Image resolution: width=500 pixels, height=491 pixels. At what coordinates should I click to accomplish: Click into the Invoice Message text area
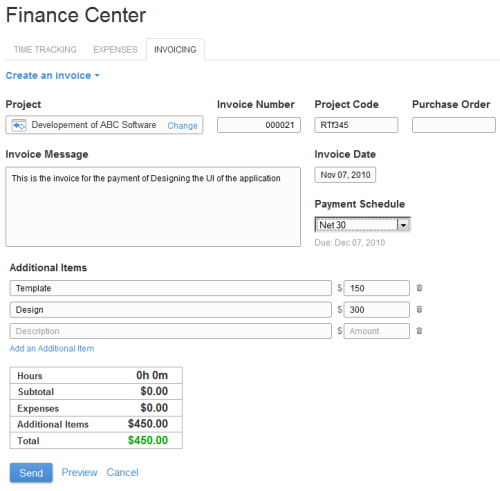tap(153, 207)
